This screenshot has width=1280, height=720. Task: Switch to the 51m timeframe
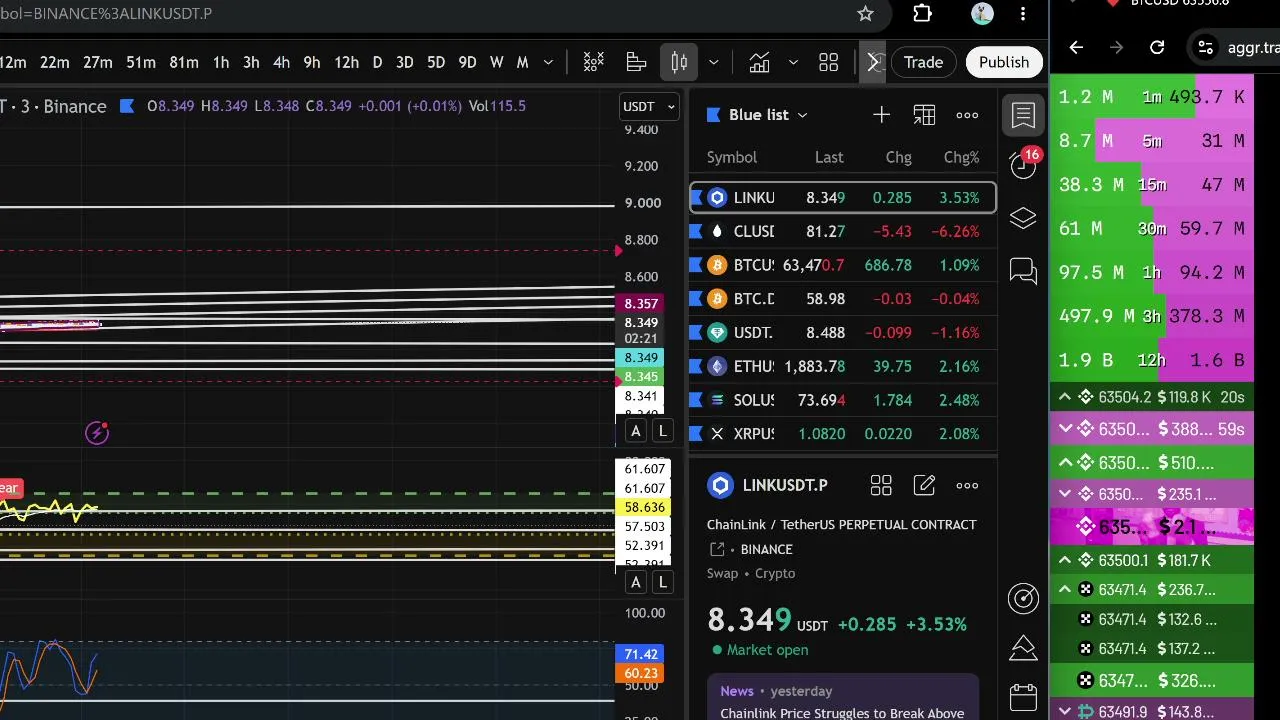[x=141, y=62]
